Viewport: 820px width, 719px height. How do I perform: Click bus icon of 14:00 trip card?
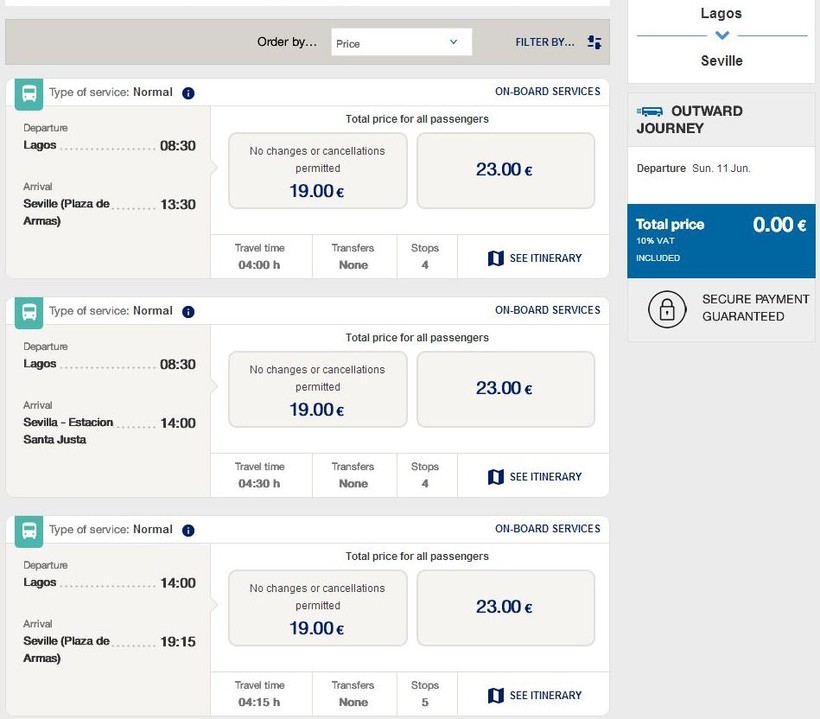click(x=30, y=531)
